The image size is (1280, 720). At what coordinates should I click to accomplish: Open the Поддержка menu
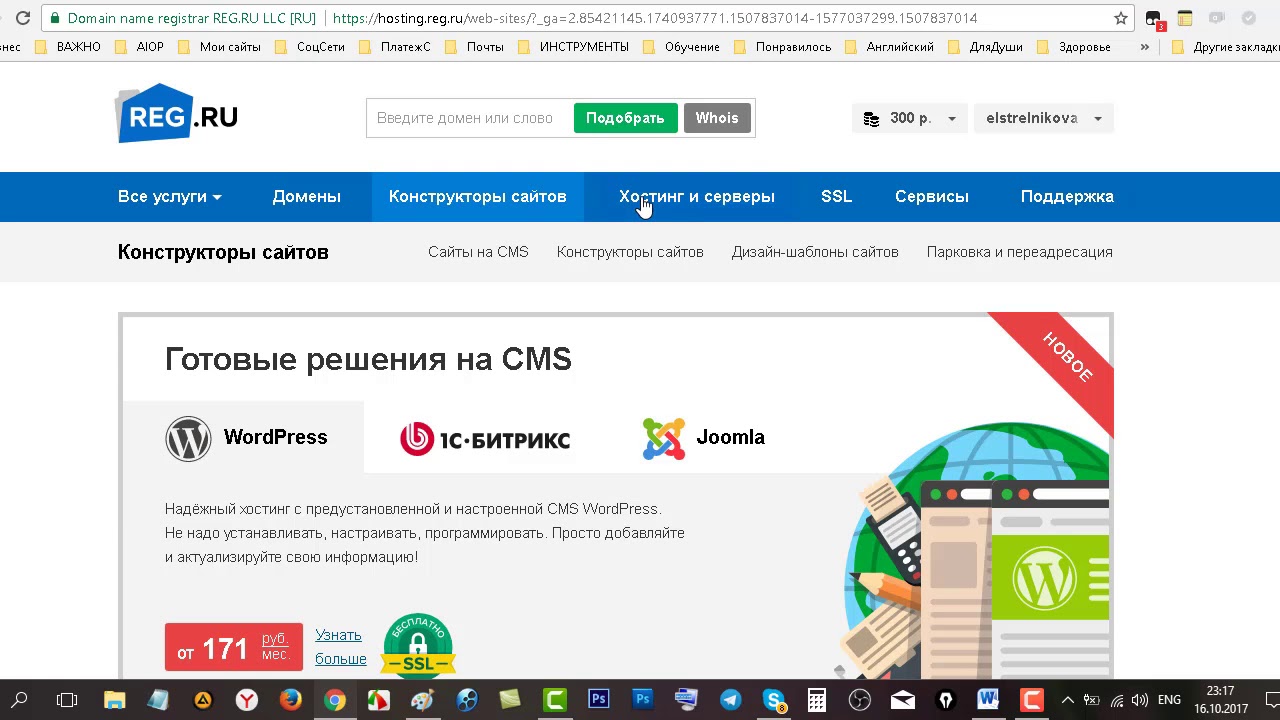[x=1067, y=196]
